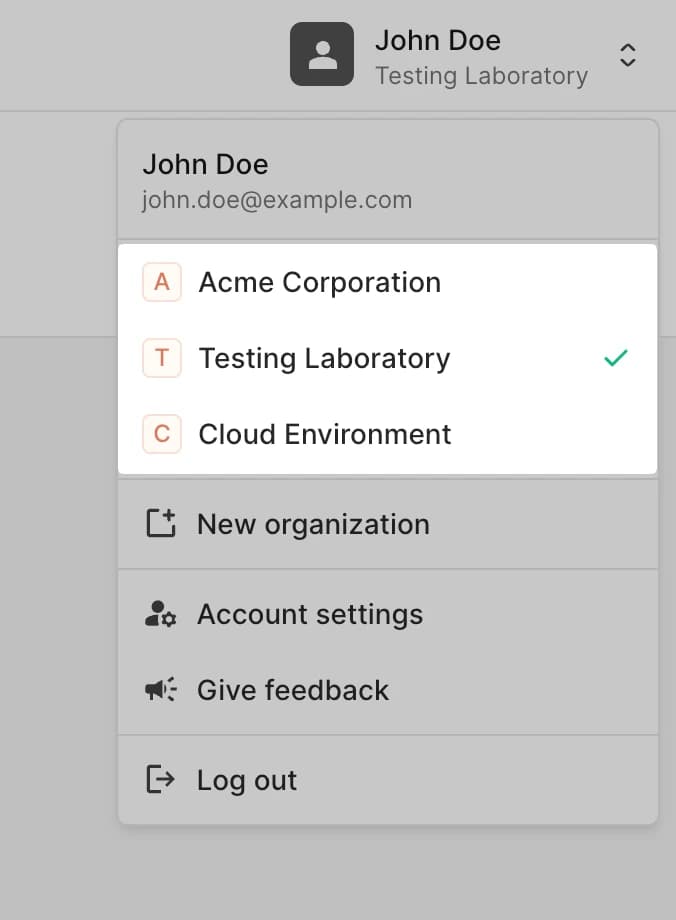Create a New organization via its label

coord(313,525)
